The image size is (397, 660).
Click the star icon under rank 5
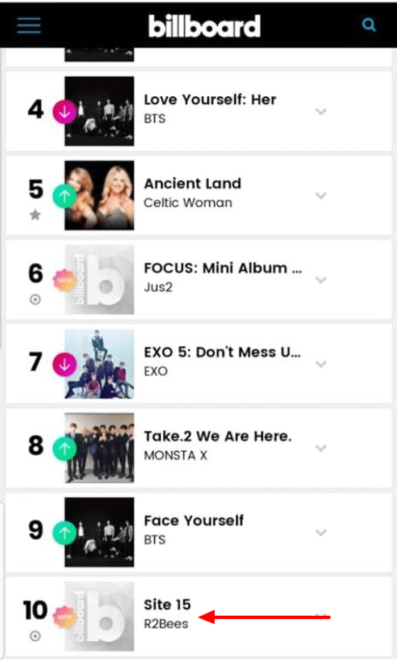(35, 215)
